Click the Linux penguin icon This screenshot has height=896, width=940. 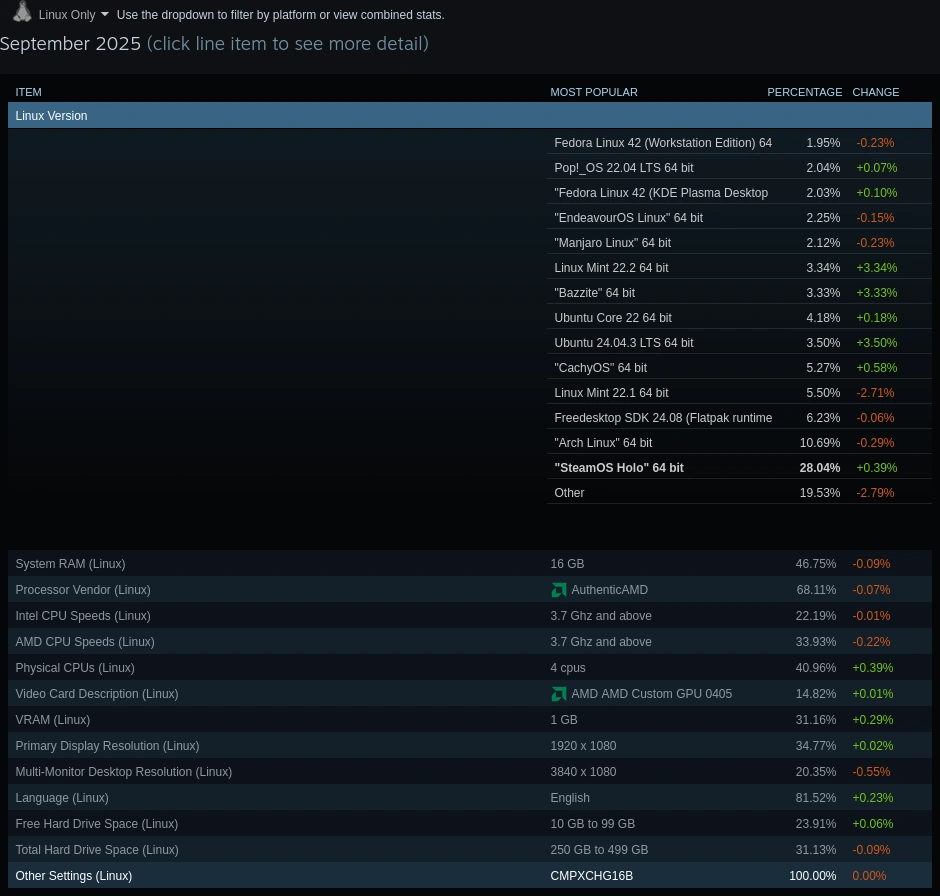(22, 12)
